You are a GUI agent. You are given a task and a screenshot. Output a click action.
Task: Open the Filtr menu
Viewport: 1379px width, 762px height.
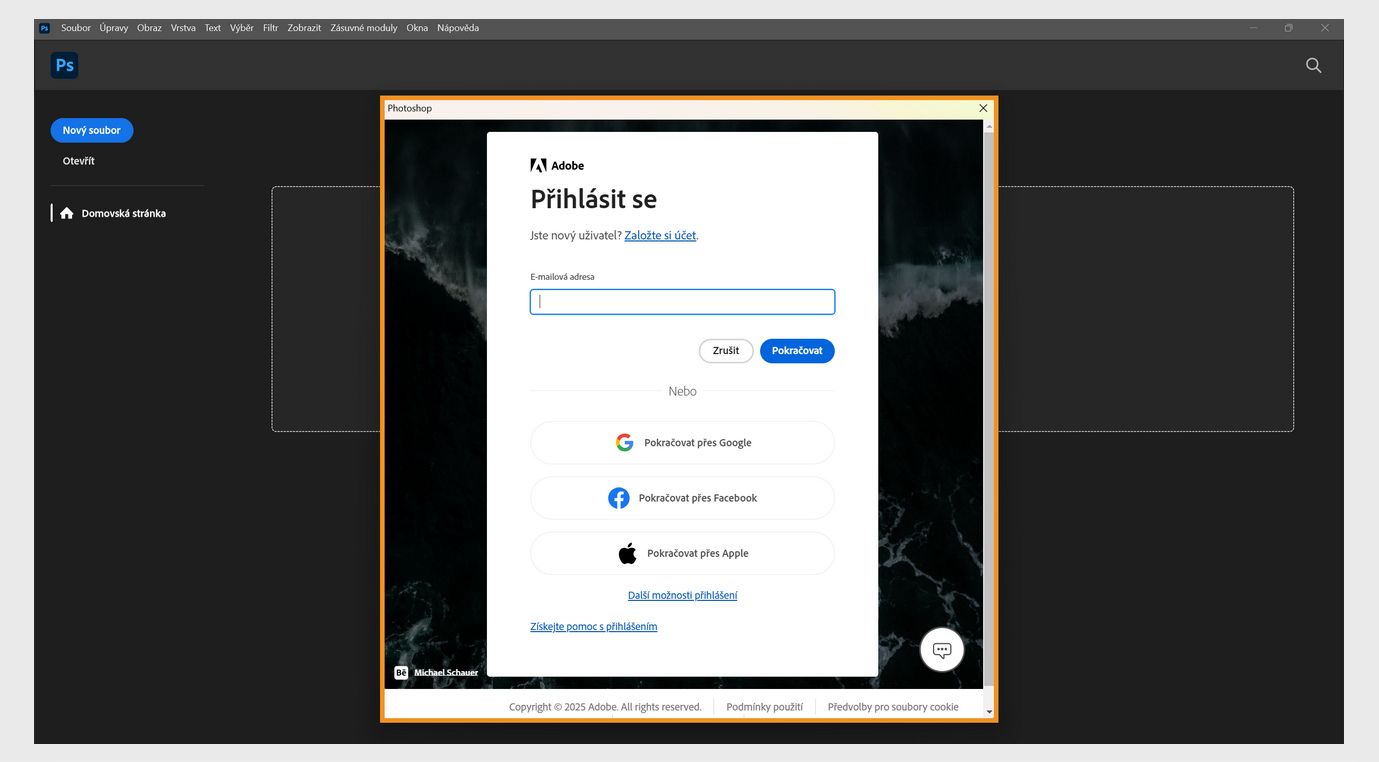(x=269, y=27)
